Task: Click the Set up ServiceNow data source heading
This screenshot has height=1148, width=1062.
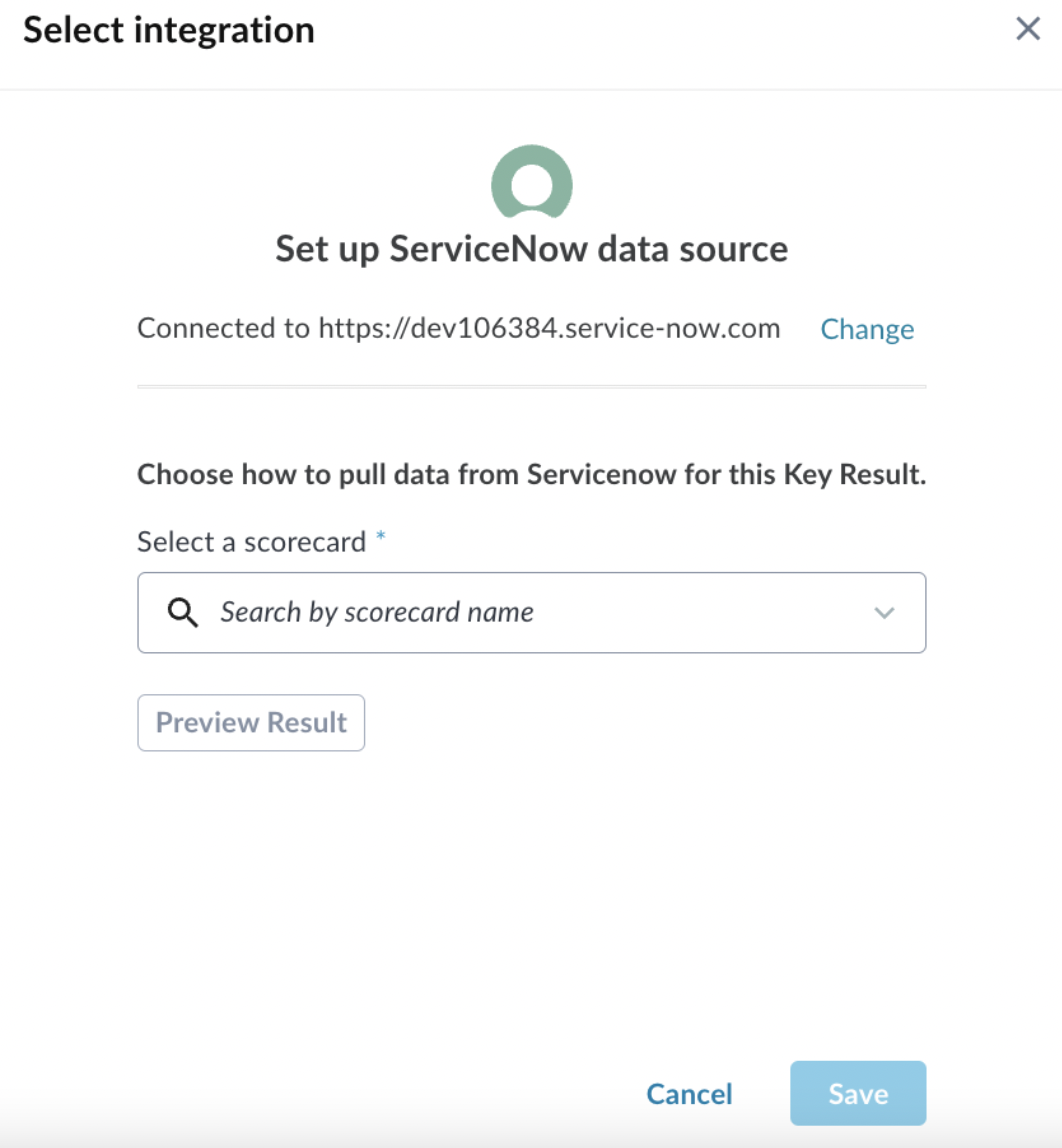Action: pyautogui.click(x=531, y=249)
